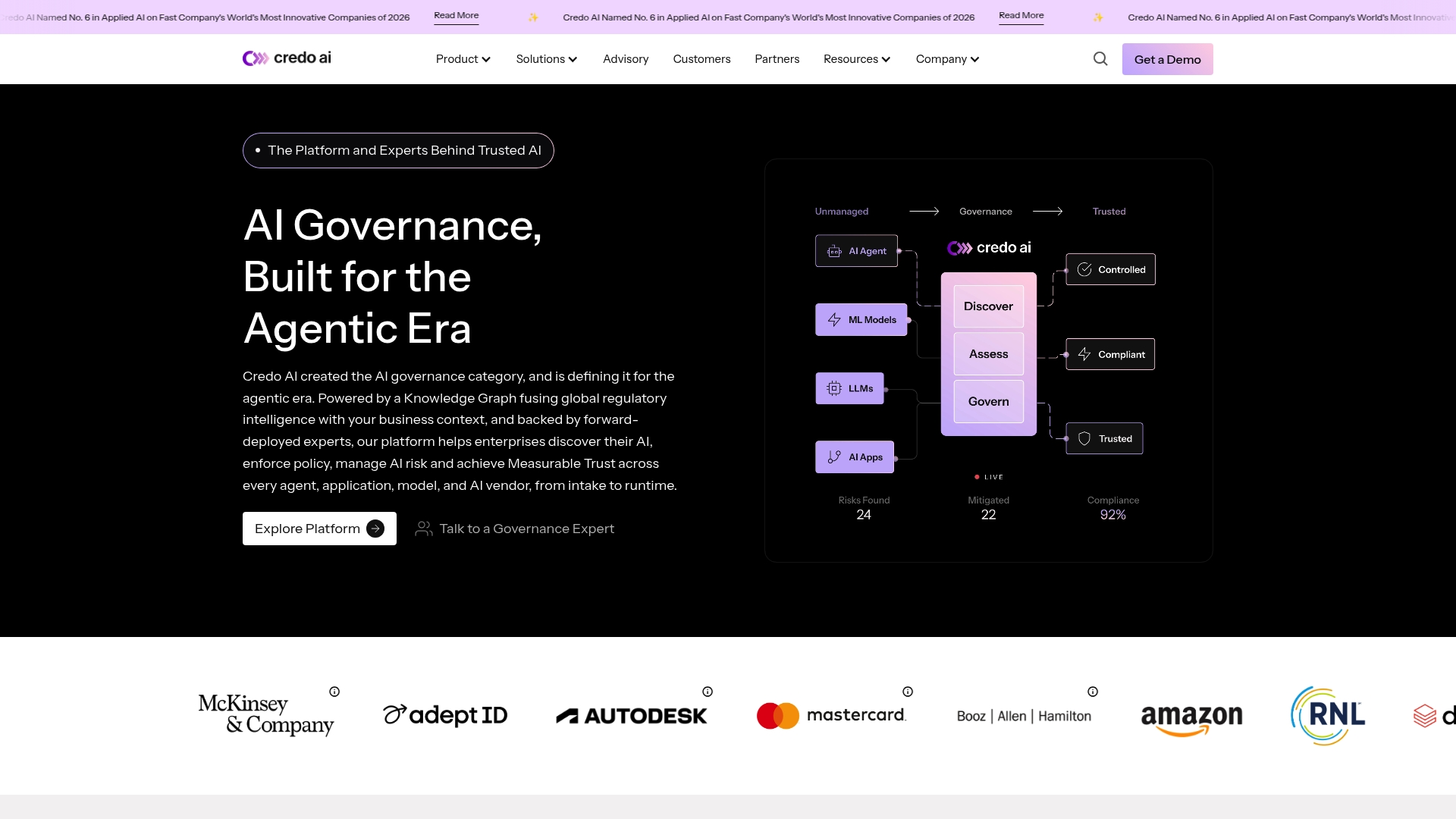The height and width of the screenshot is (819, 1456).
Task: Open the Advisory nav item
Action: click(626, 59)
